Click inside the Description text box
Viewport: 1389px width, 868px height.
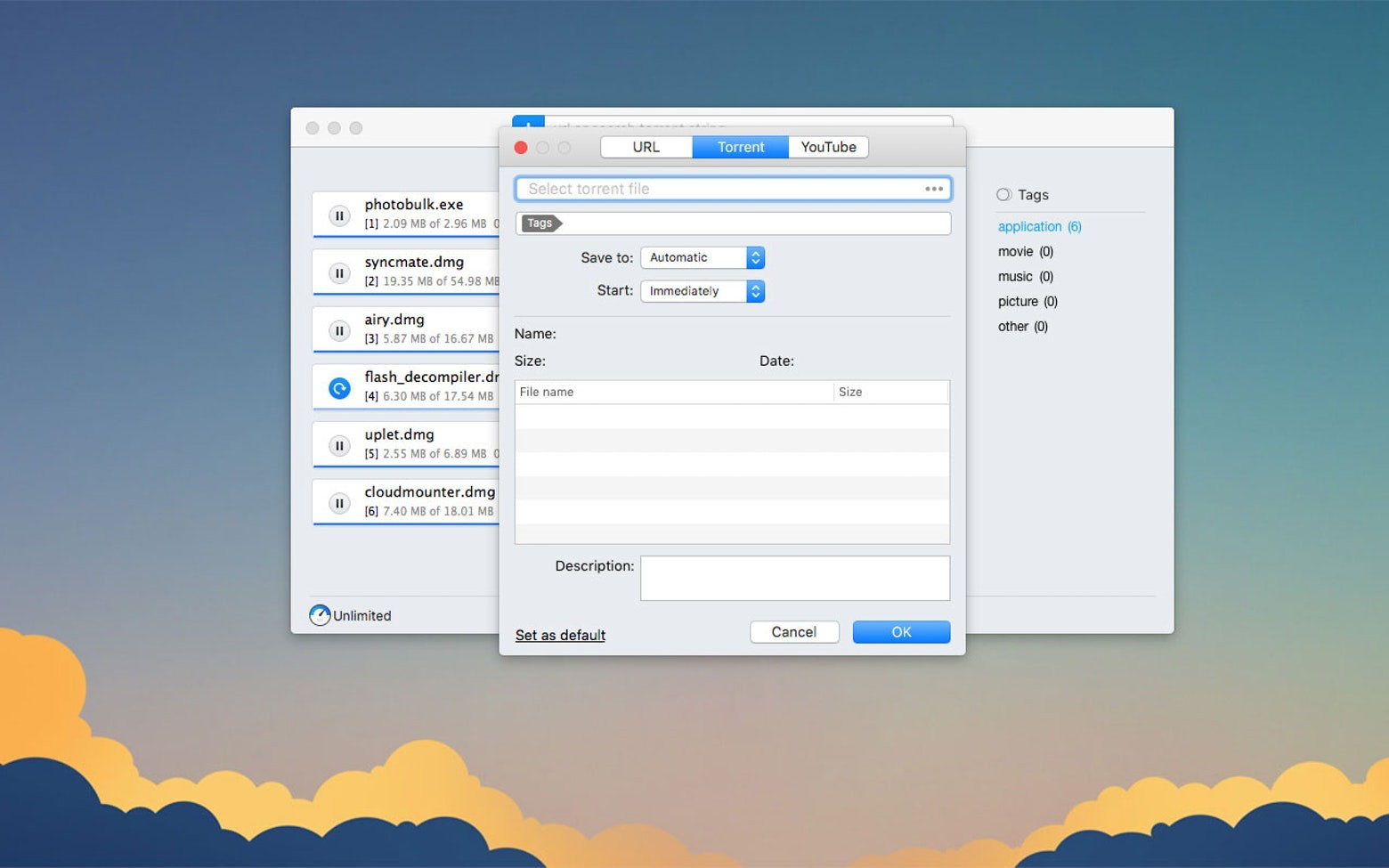[794, 577]
